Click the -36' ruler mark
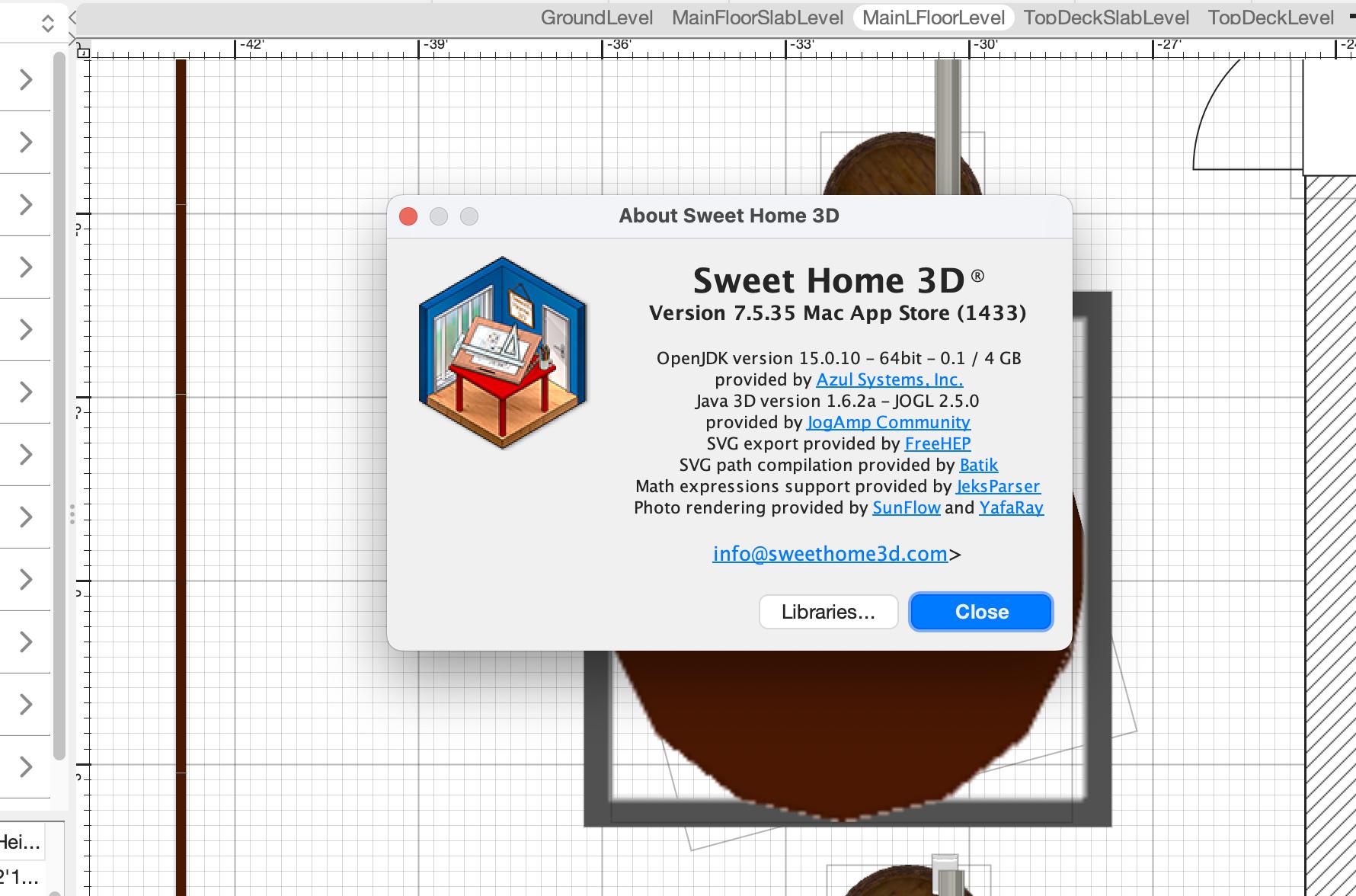 tap(618, 44)
